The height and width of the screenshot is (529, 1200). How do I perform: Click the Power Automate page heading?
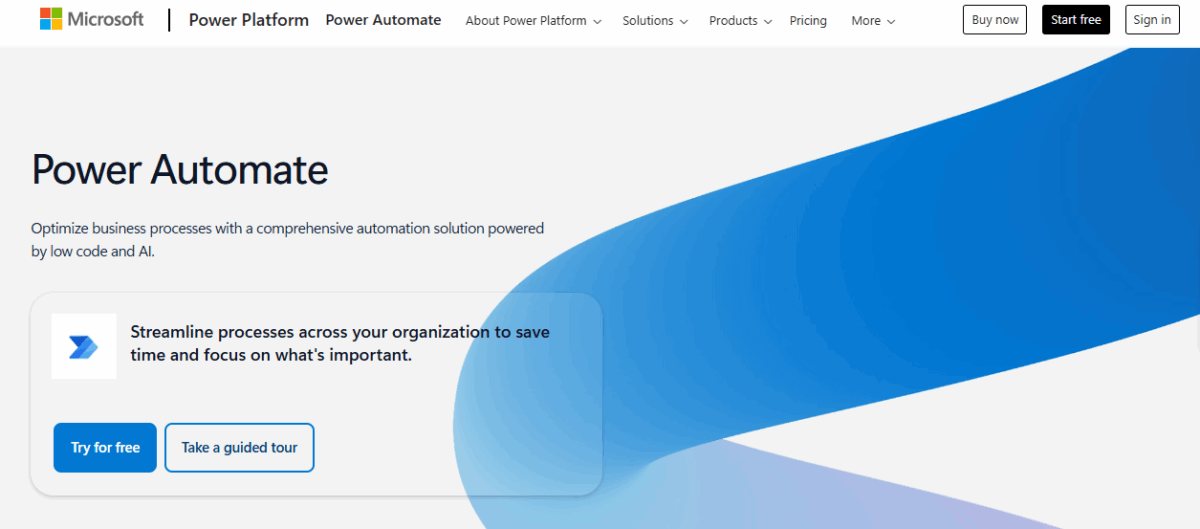tap(180, 169)
